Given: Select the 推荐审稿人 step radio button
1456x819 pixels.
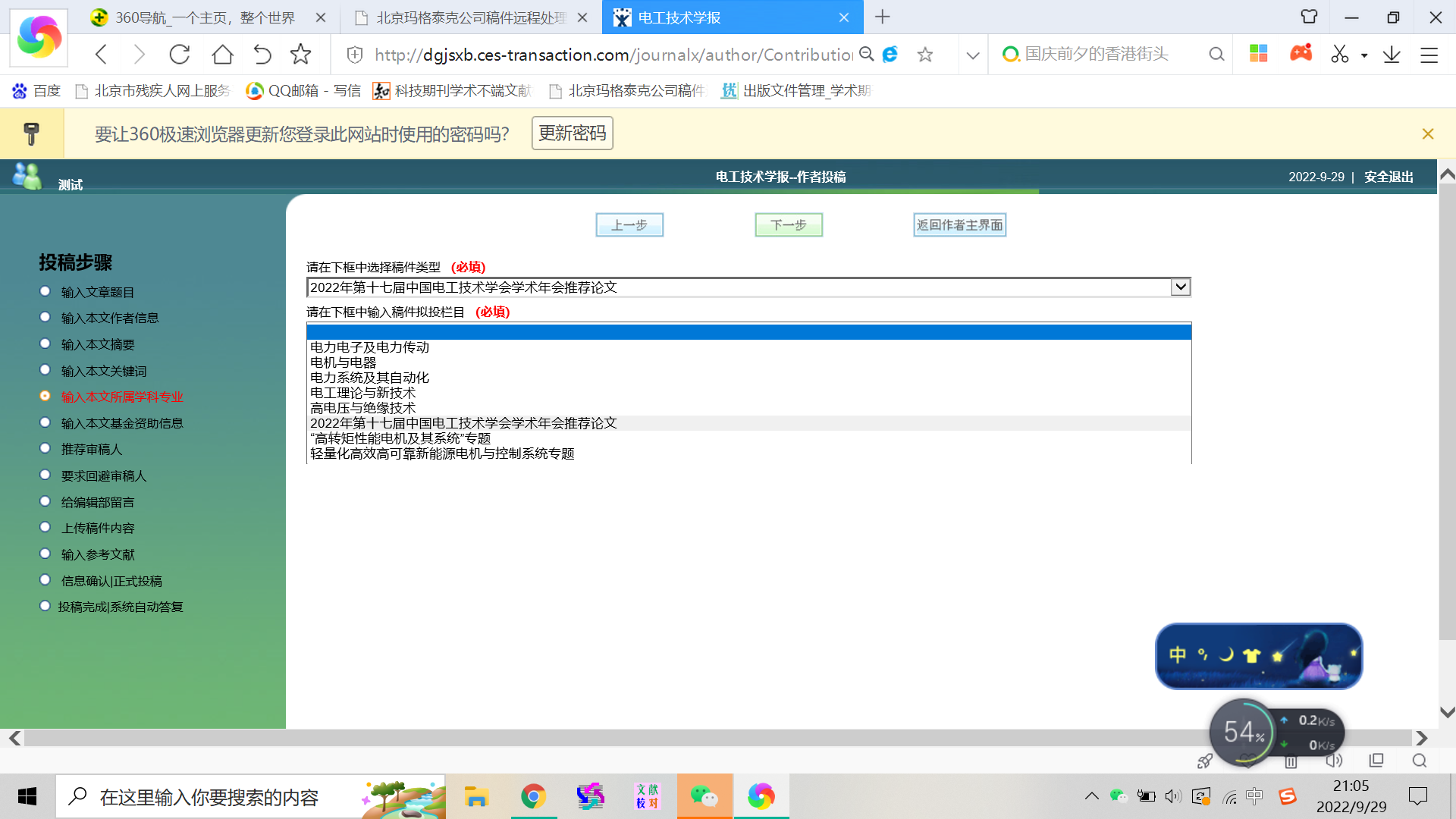Looking at the screenshot, I should pyautogui.click(x=45, y=448).
